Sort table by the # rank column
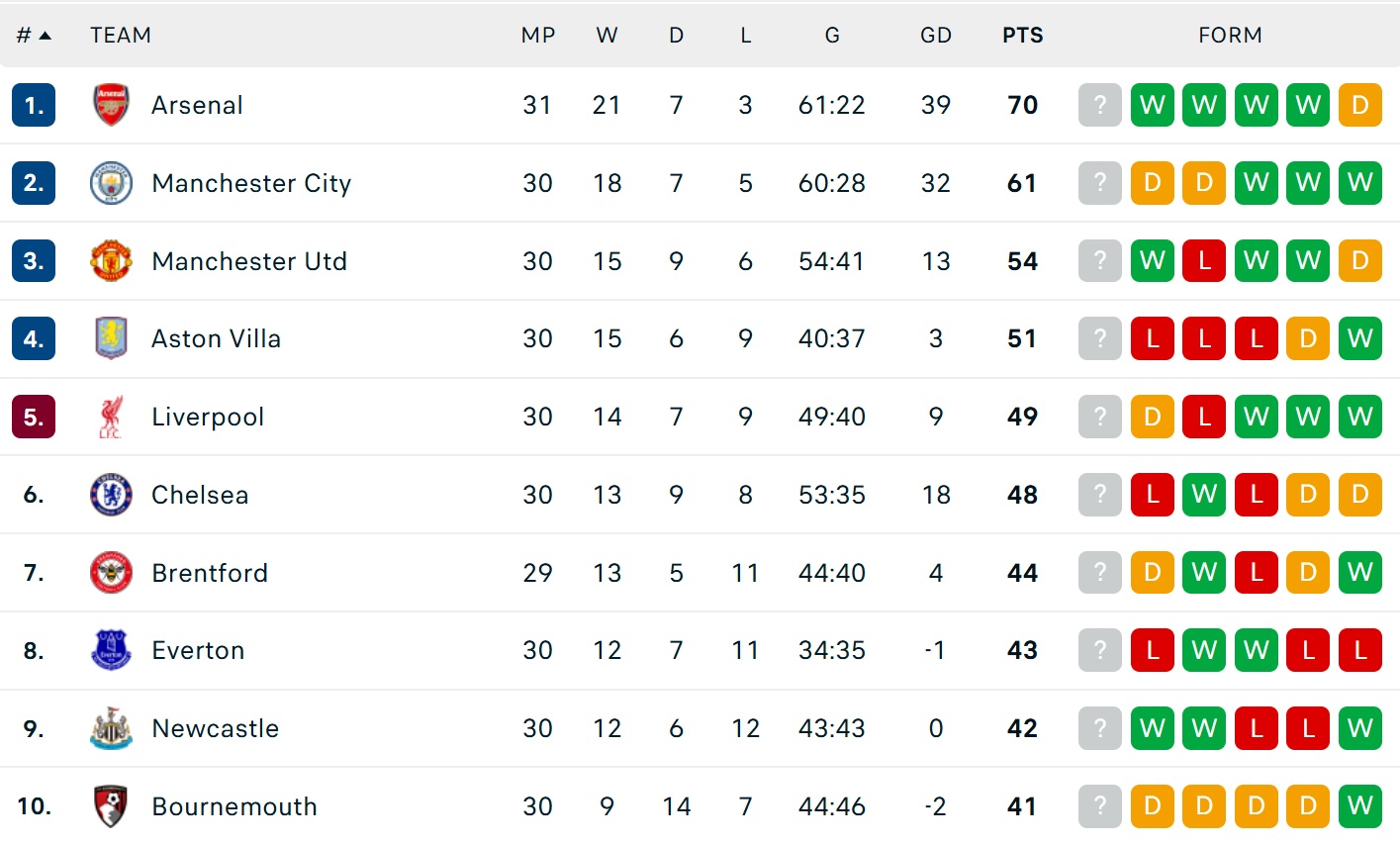1400x844 pixels. 33,36
